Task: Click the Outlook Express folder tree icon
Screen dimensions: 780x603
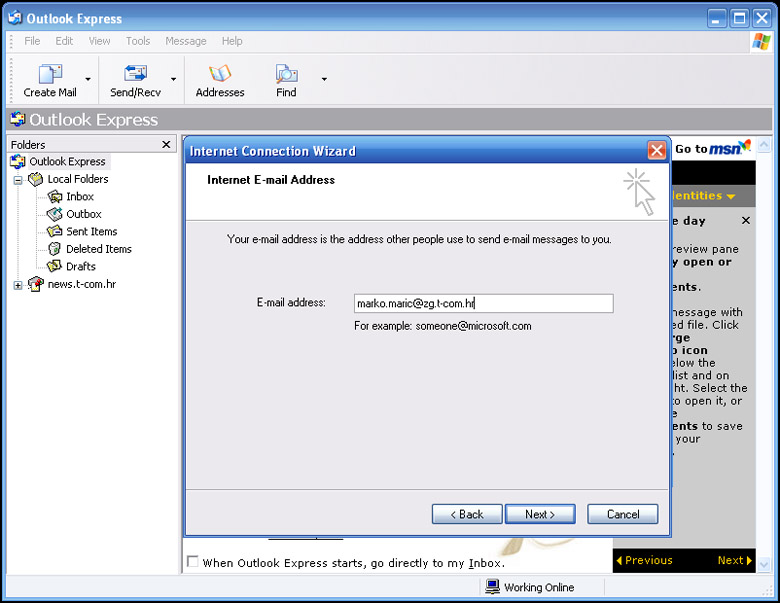Action: (18, 161)
